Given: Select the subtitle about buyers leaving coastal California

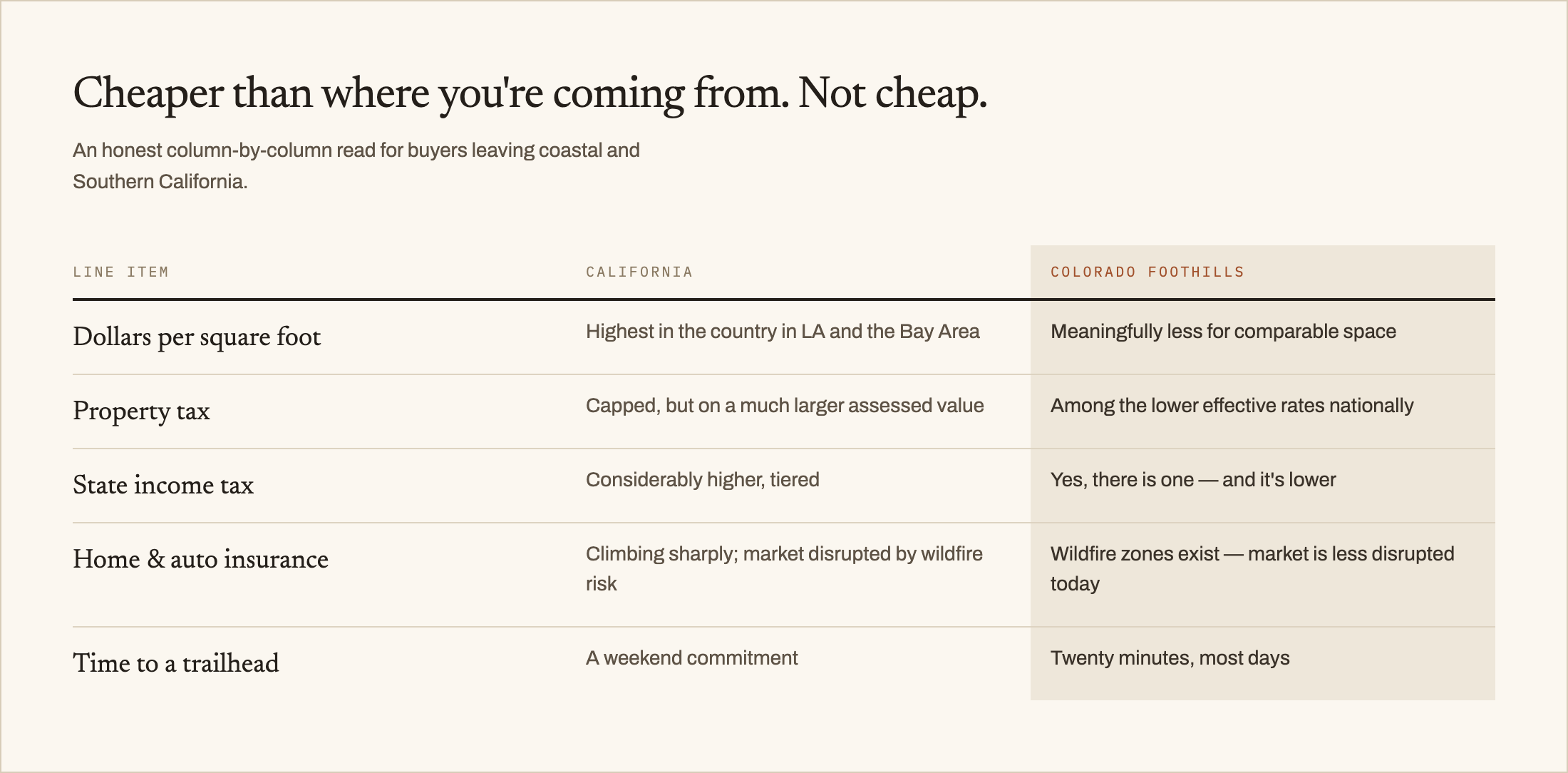Looking at the screenshot, I should [356, 165].
